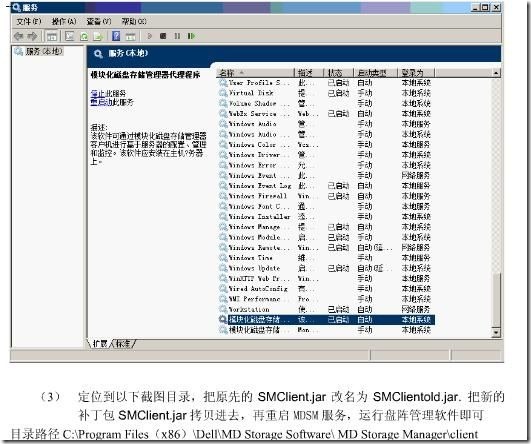The width and height of the screenshot is (531, 444).
Task: Select the Windows Remote service row
Action: (326, 248)
